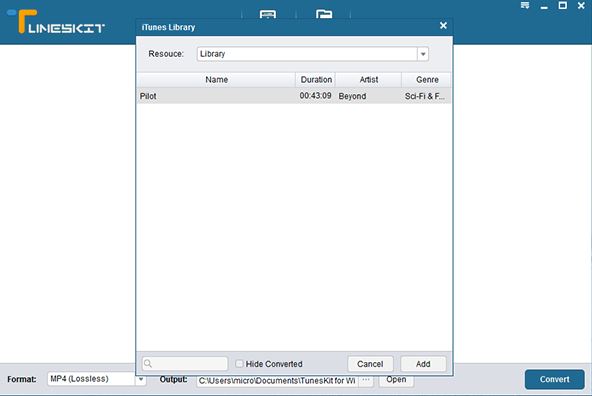Toggle the Hide Converted checkbox
This screenshot has width=592, height=396.
click(239, 364)
